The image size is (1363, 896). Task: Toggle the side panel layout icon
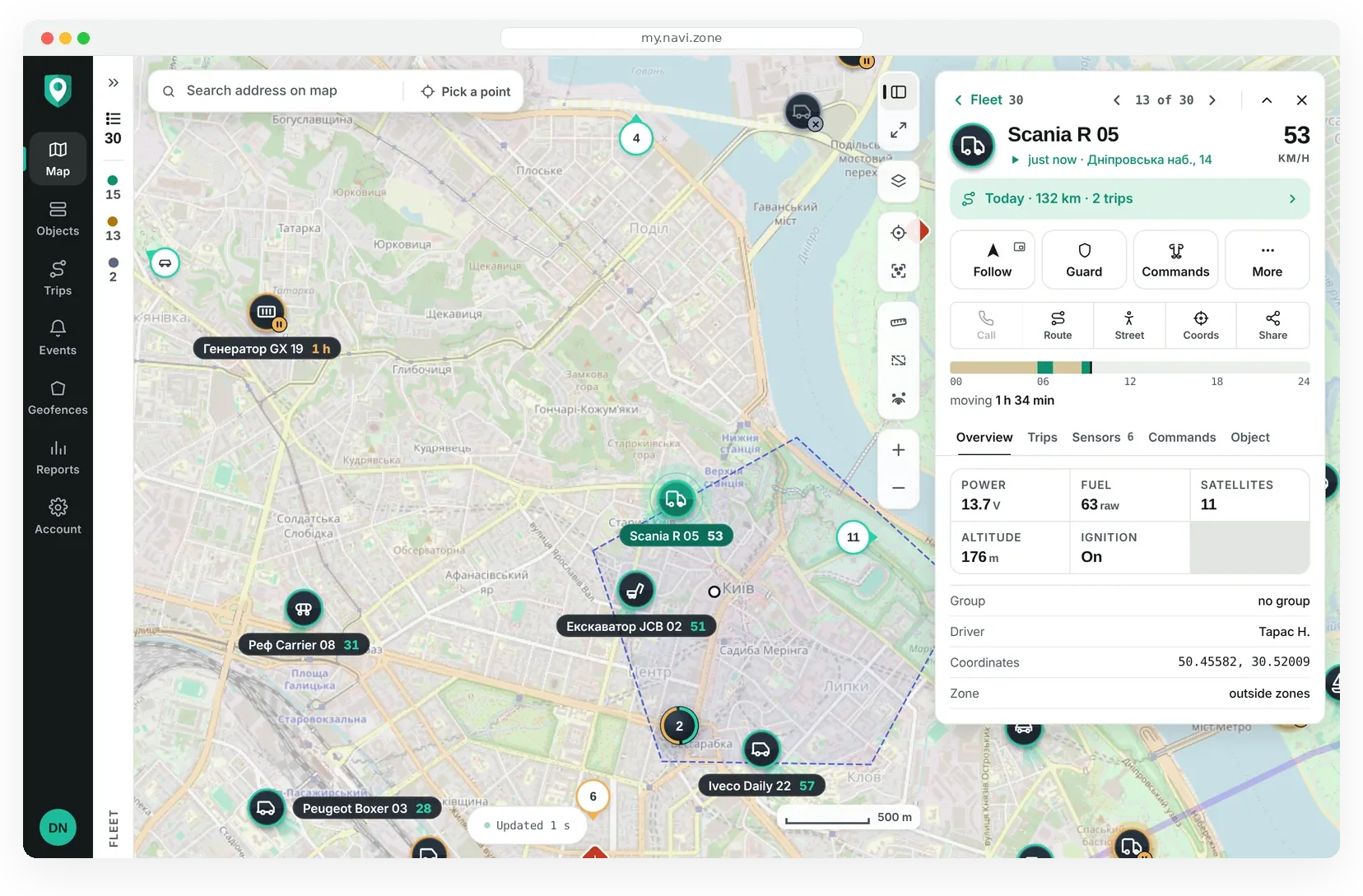pos(898,92)
